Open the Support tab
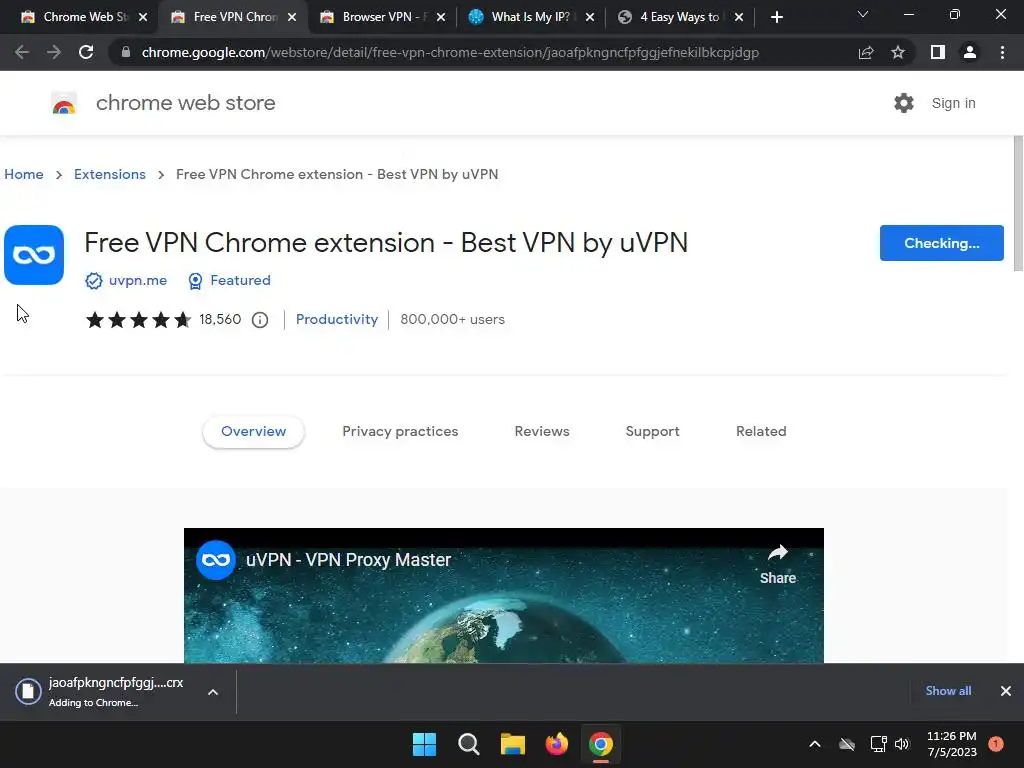Screen dimensions: 1024x768 coord(652,432)
